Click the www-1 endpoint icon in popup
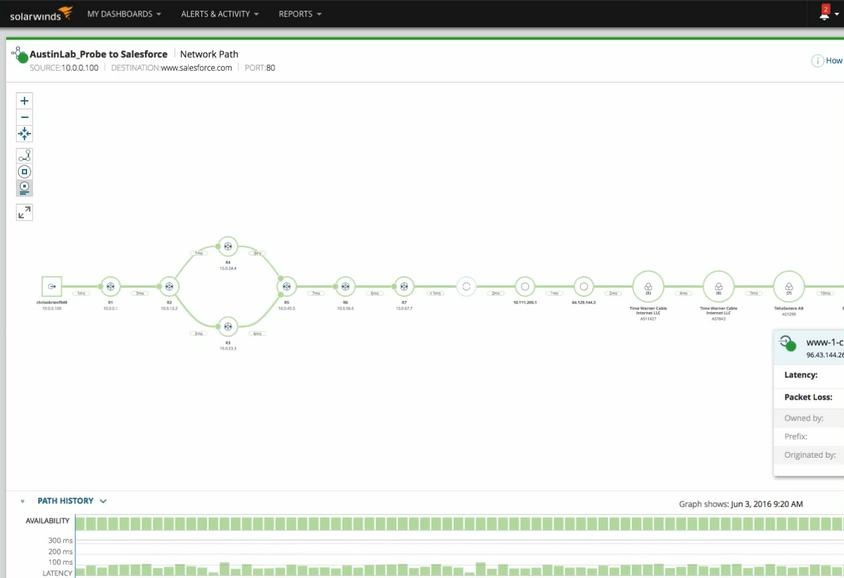Viewport: 844px width, 578px height. point(788,343)
